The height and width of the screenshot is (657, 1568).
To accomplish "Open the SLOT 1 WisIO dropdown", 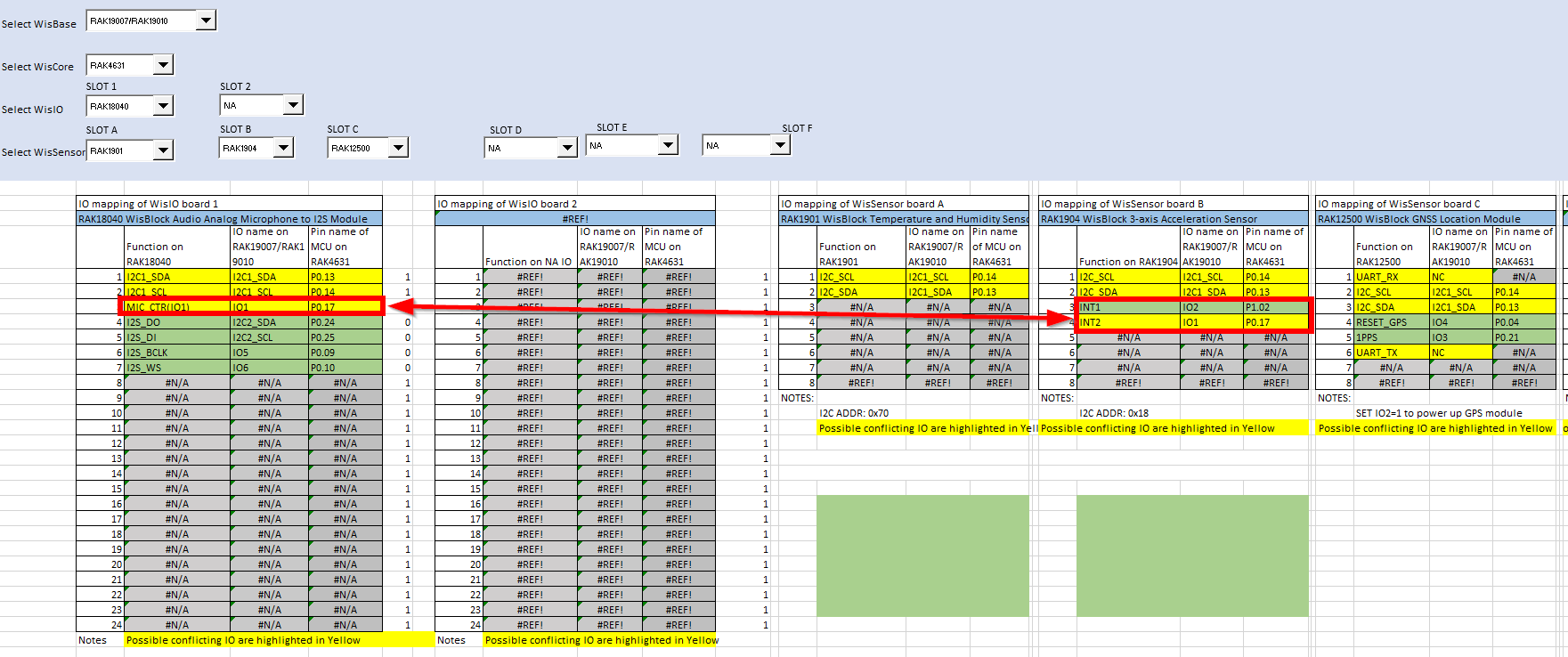I will (x=163, y=106).
